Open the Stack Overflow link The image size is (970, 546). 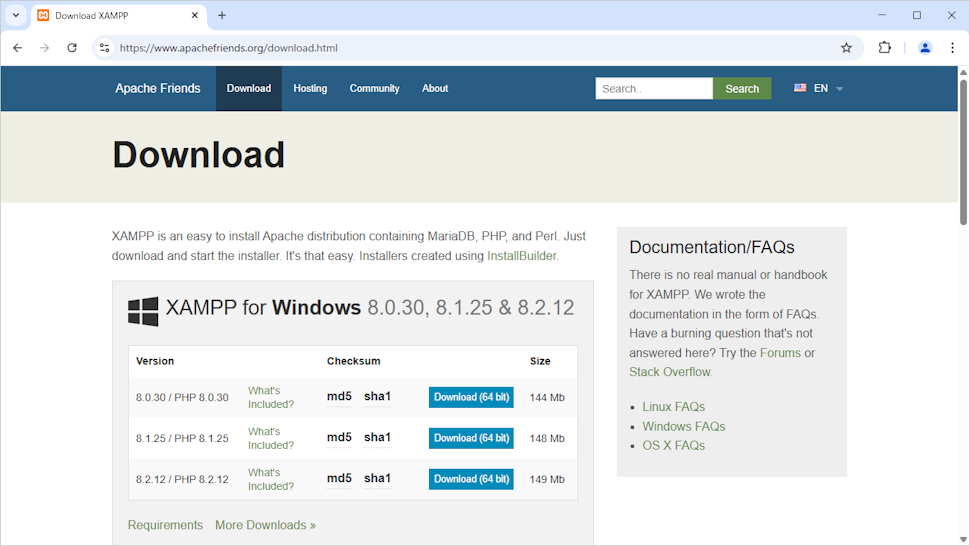(670, 372)
